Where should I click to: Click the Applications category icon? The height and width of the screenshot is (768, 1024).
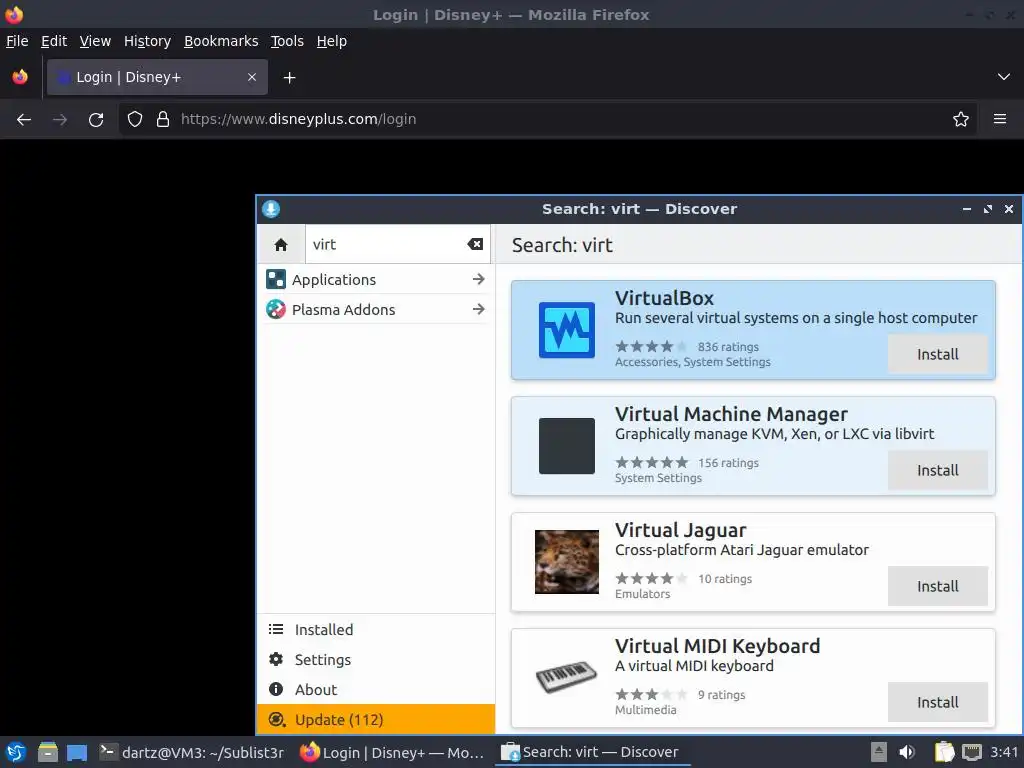276,280
